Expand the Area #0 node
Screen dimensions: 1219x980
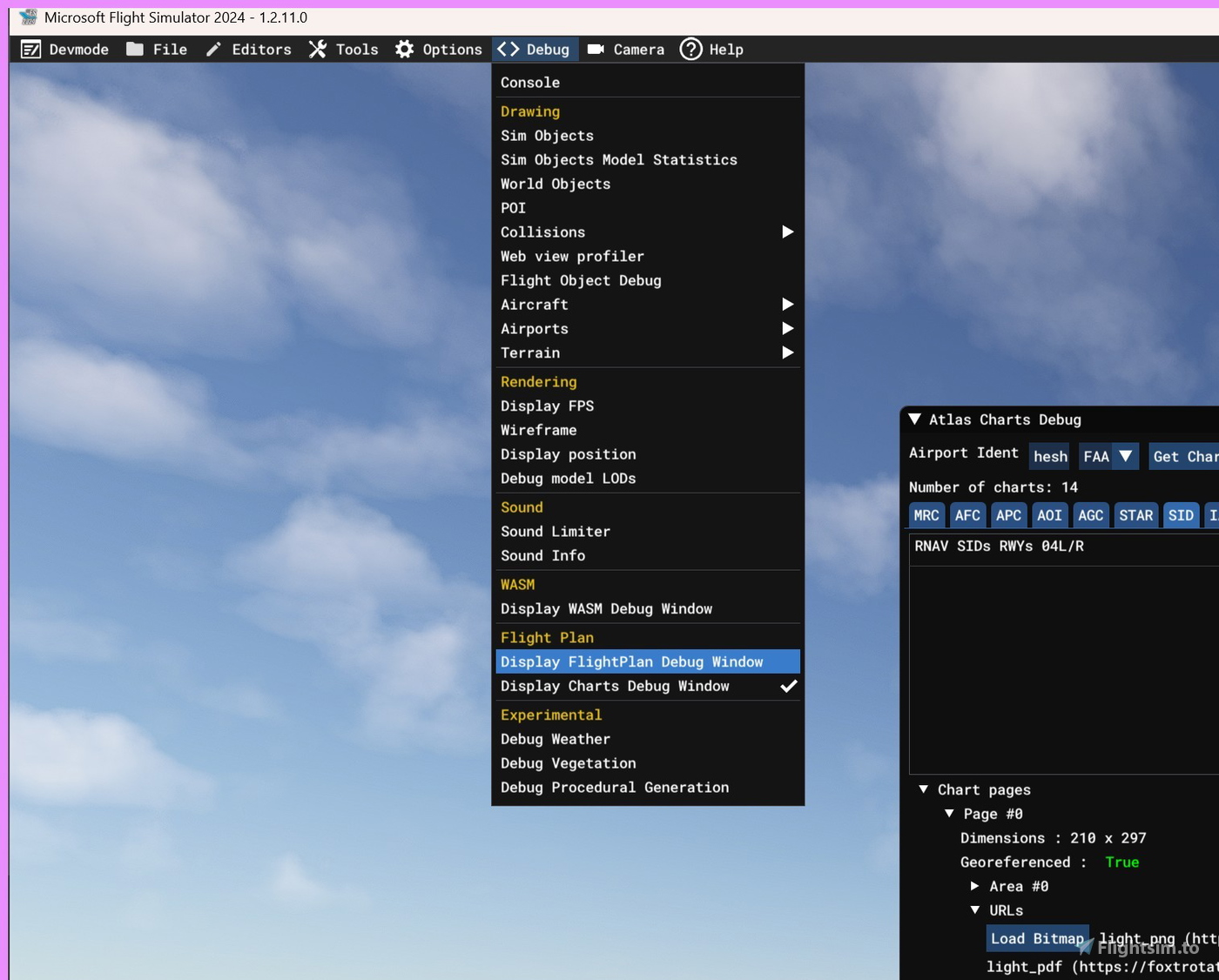975,886
